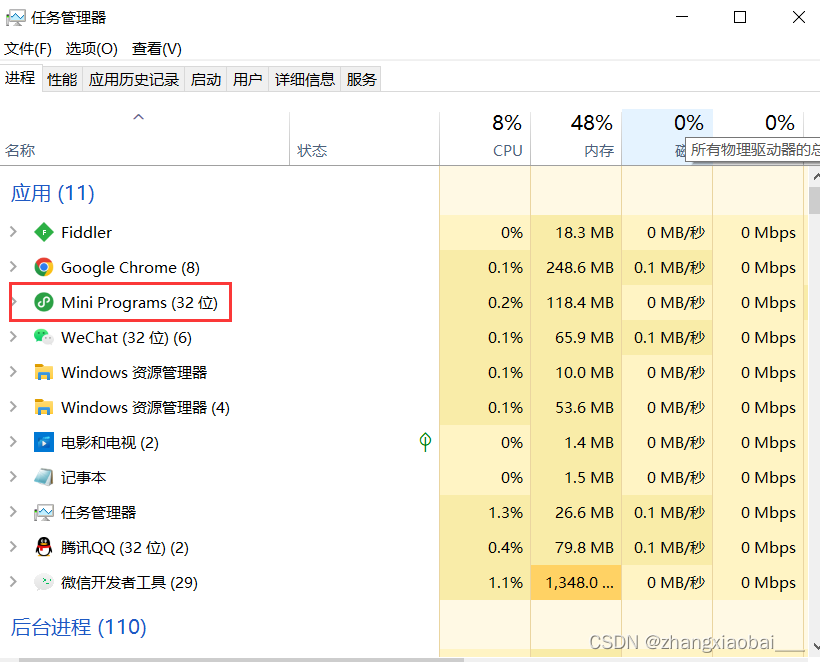Open the 查看(V) menu
The image size is (820, 662).
click(156, 49)
